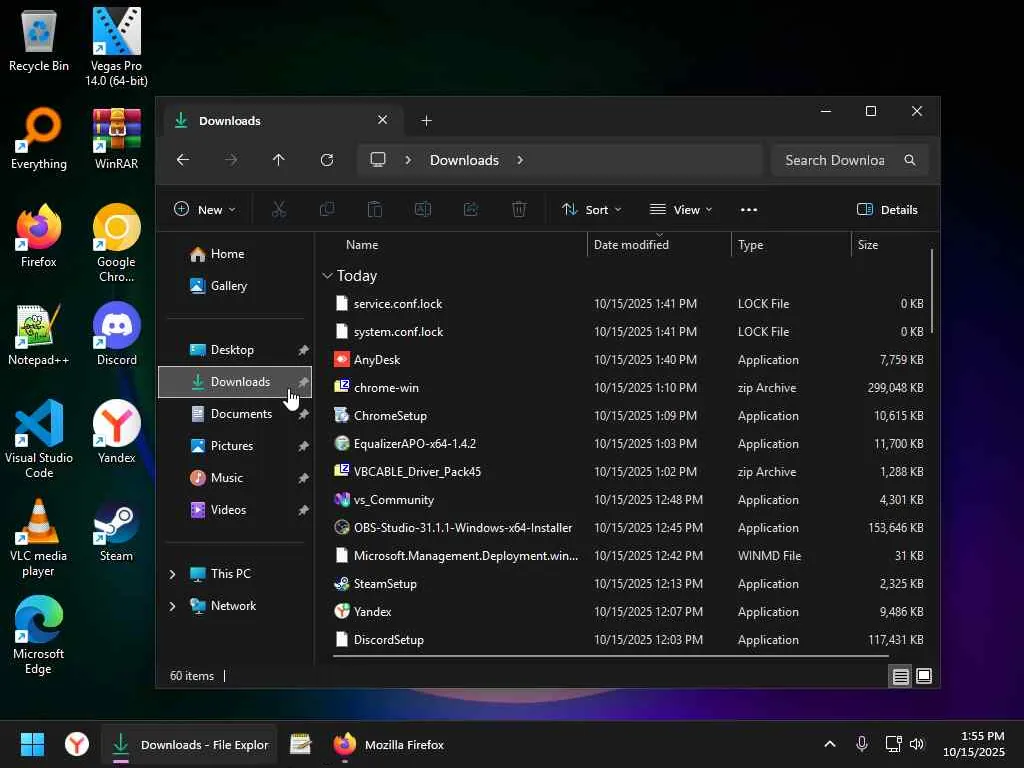Open the View dropdown menu
Viewport: 1024px width, 768px height.
[x=681, y=210]
